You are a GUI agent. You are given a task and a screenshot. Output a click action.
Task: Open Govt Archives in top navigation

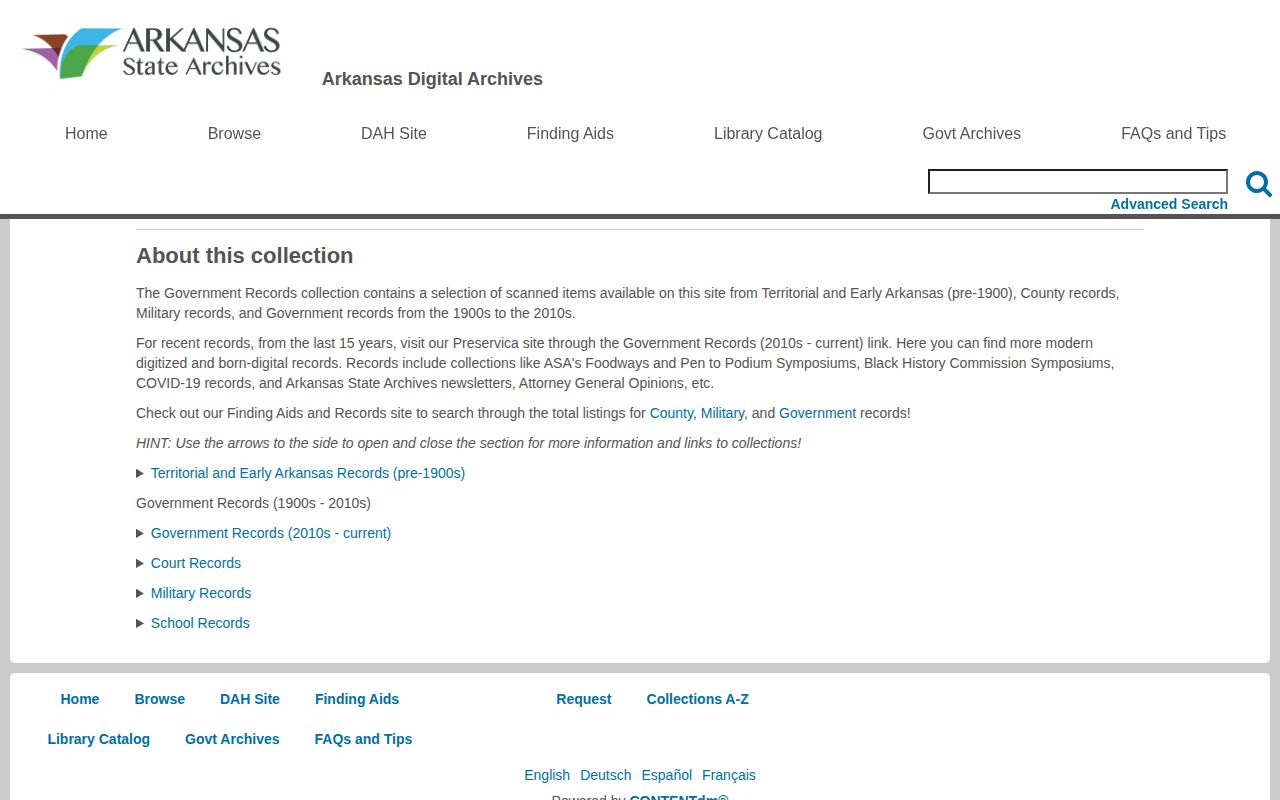[972, 133]
